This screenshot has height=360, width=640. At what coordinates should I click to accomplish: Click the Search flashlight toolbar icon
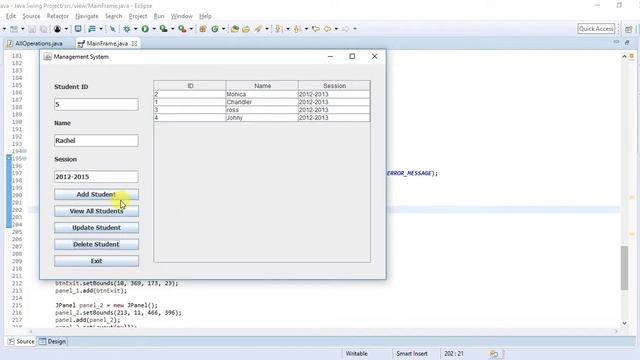[258, 29]
